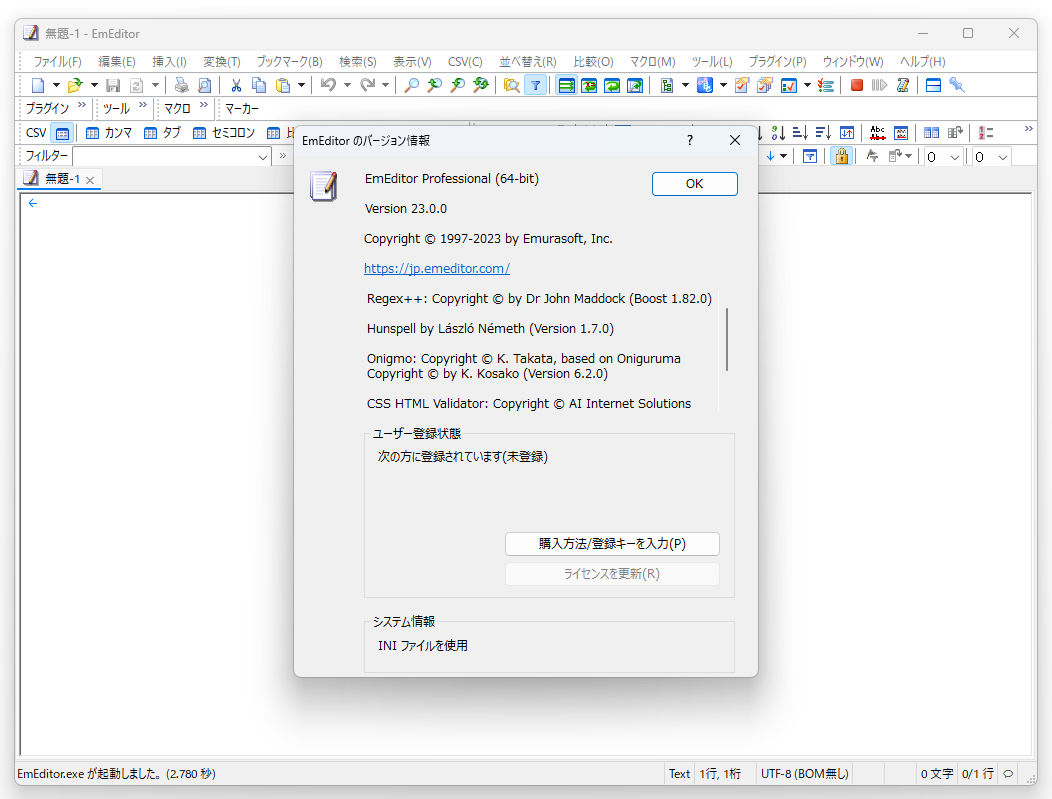Click 購入方法/登録キーを入力 button
This screenshot has height=799, width=1052.
click(x=612, y=544)
